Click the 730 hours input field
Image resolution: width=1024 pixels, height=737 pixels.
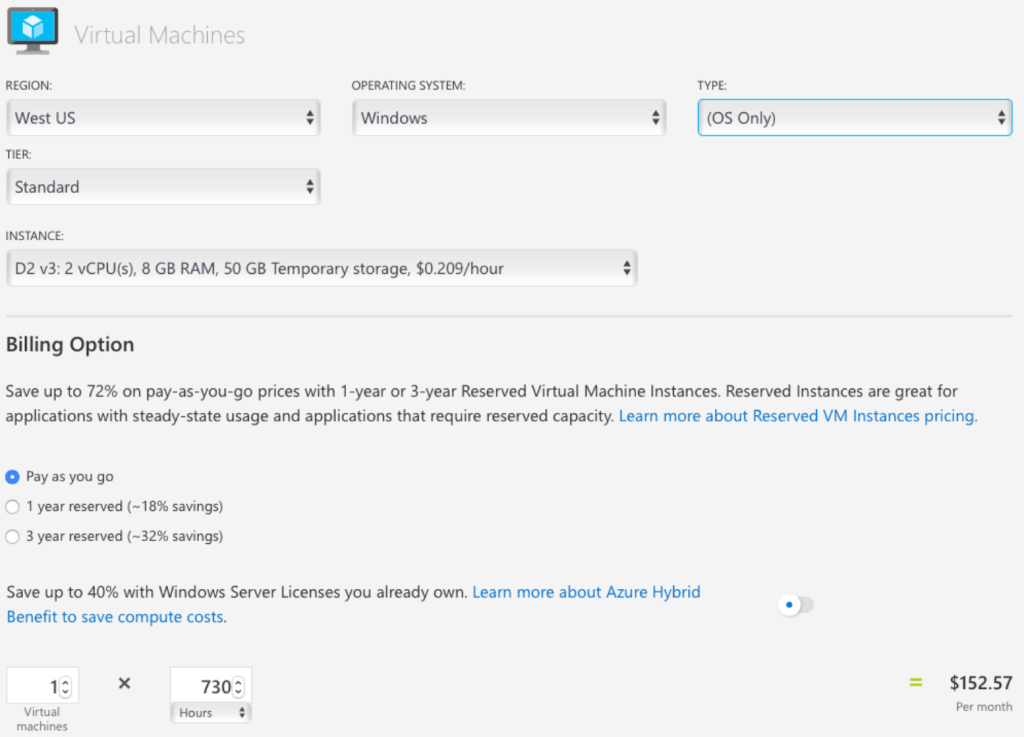pyautogui.click(x=211, y=685)
